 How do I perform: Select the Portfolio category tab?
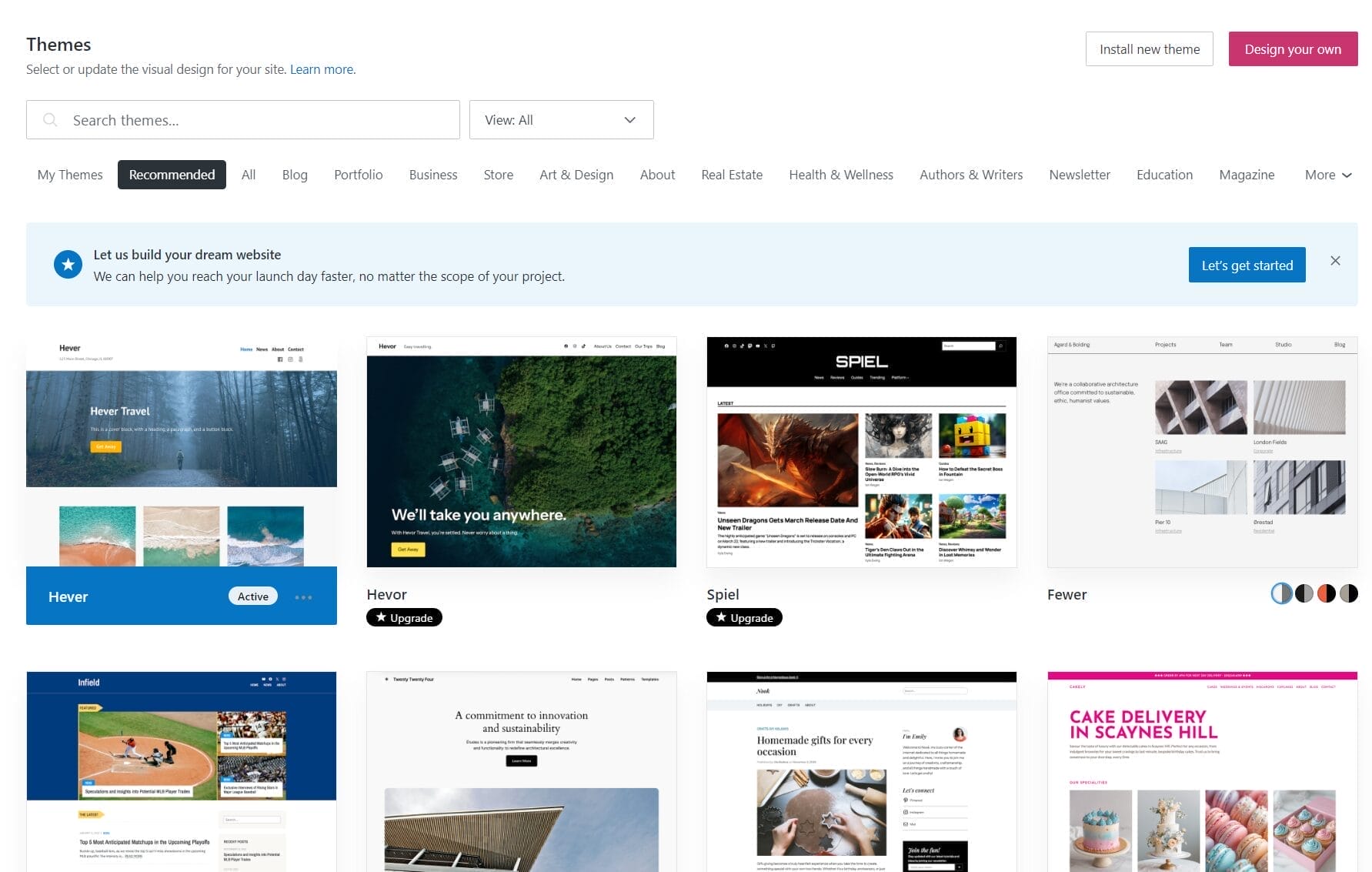[x=358, y=175]
